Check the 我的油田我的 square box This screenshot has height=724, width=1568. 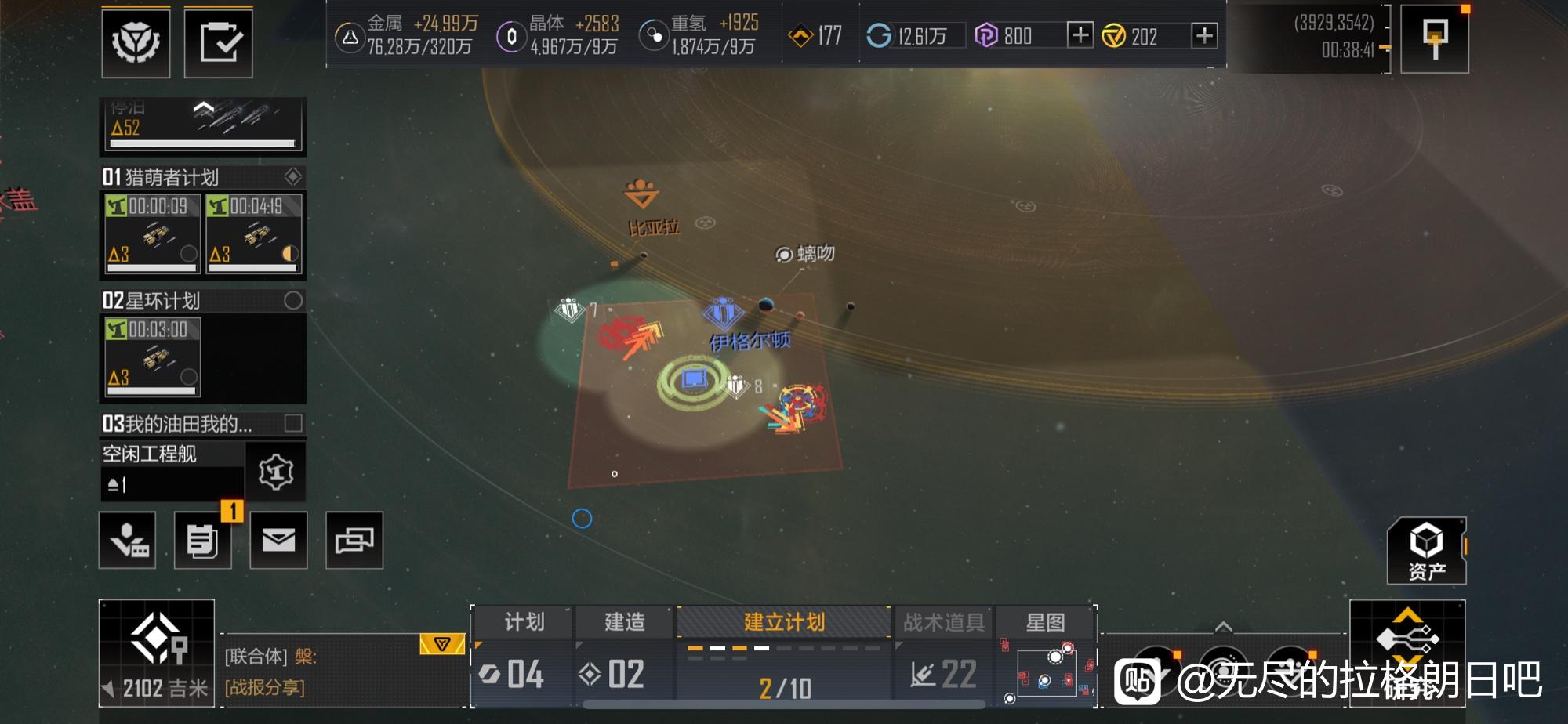coord(293,423)
